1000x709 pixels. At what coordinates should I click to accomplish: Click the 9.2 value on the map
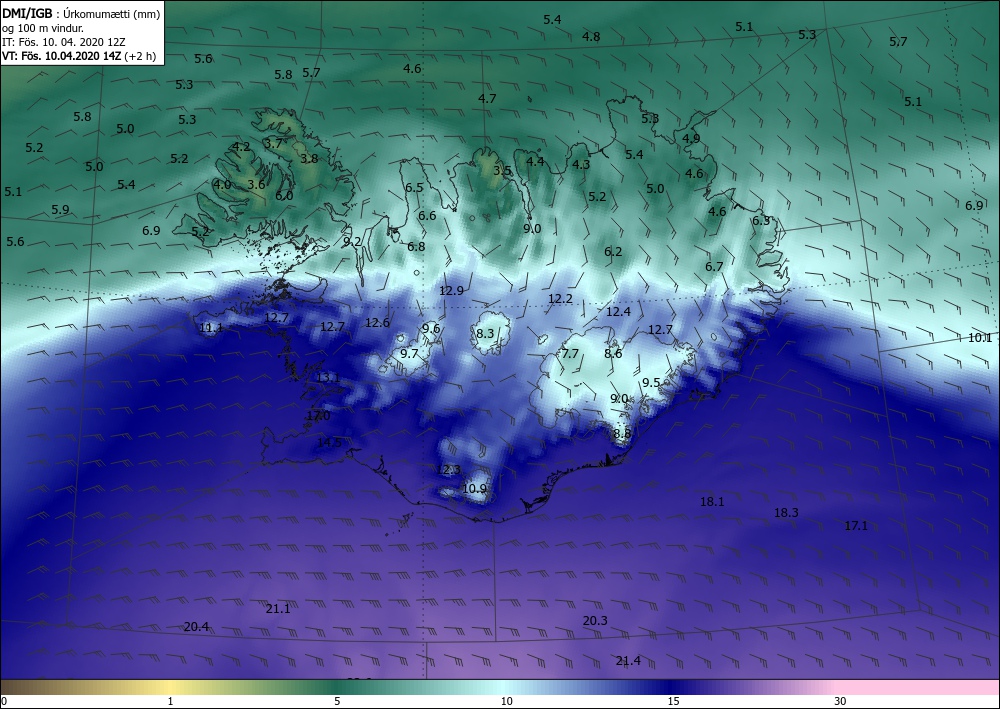(x=353, y=242)
